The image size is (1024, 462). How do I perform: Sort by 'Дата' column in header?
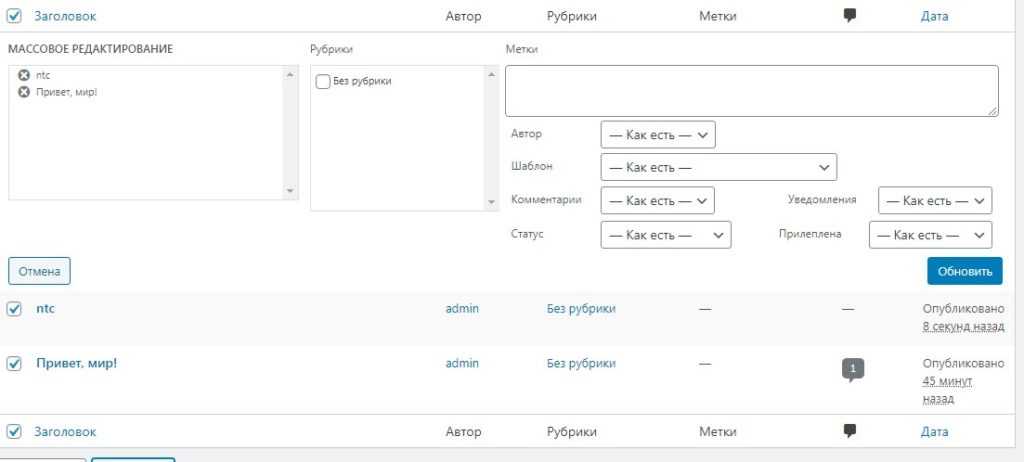click(934, 16)
